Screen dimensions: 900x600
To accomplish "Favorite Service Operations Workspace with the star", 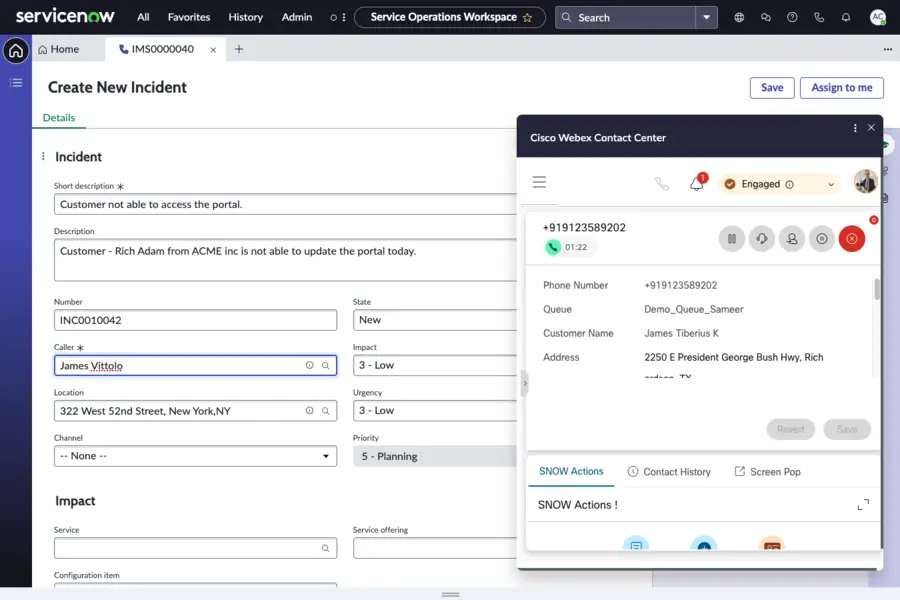I will [527, 18].
